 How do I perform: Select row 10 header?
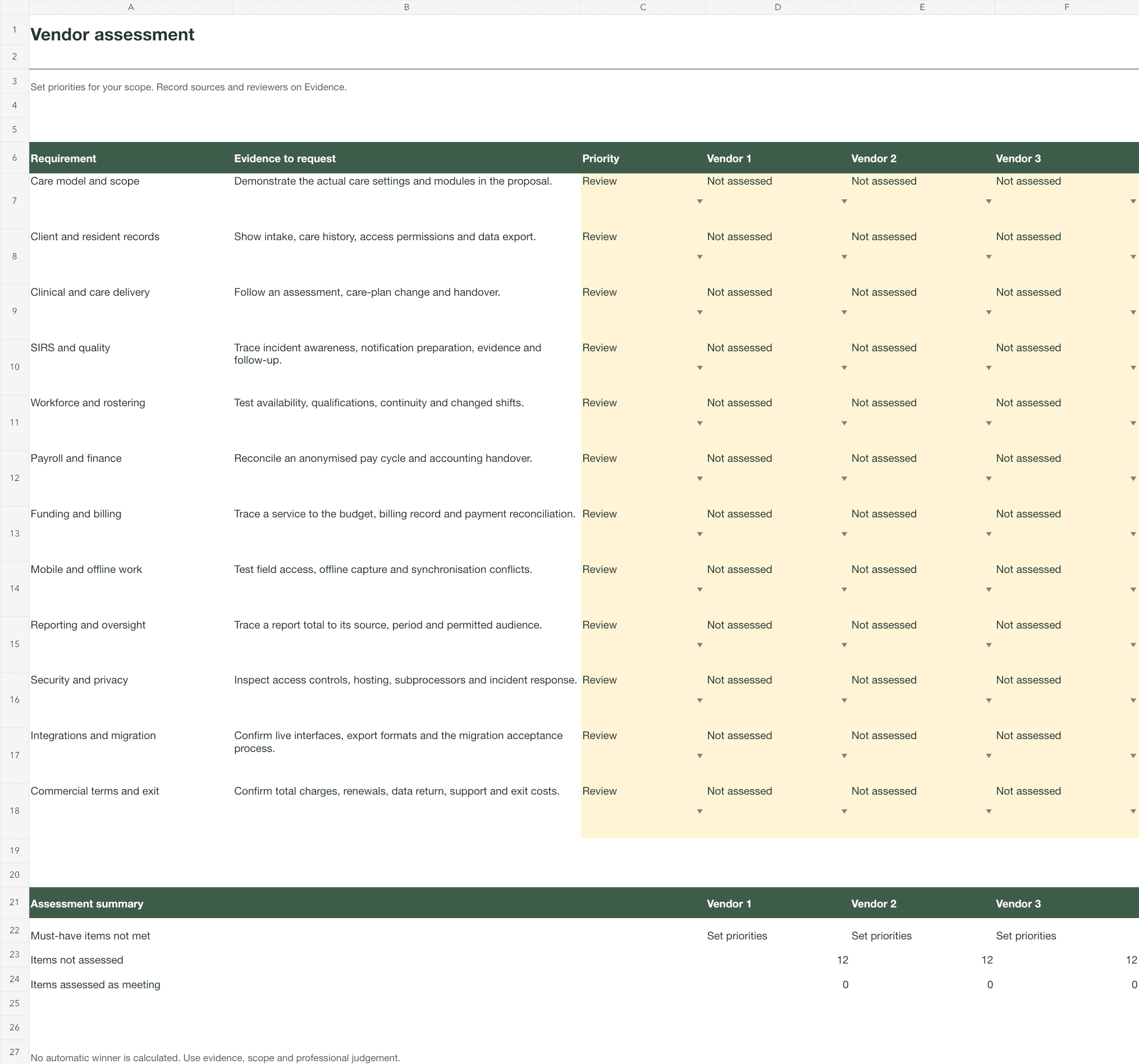point(15,367)
